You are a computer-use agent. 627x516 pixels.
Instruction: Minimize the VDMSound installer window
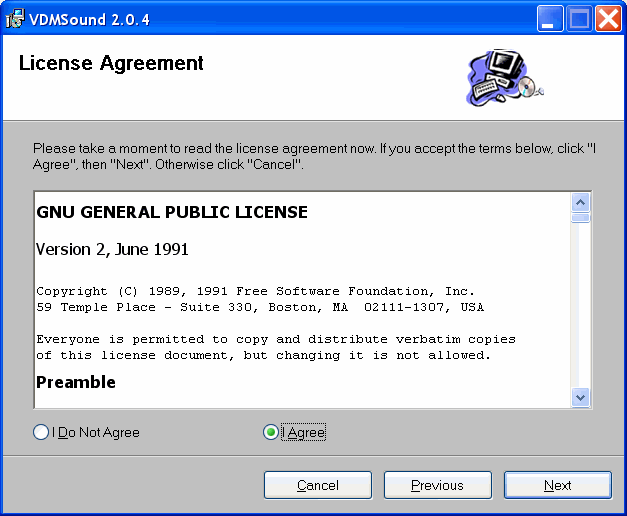point(550,18)
